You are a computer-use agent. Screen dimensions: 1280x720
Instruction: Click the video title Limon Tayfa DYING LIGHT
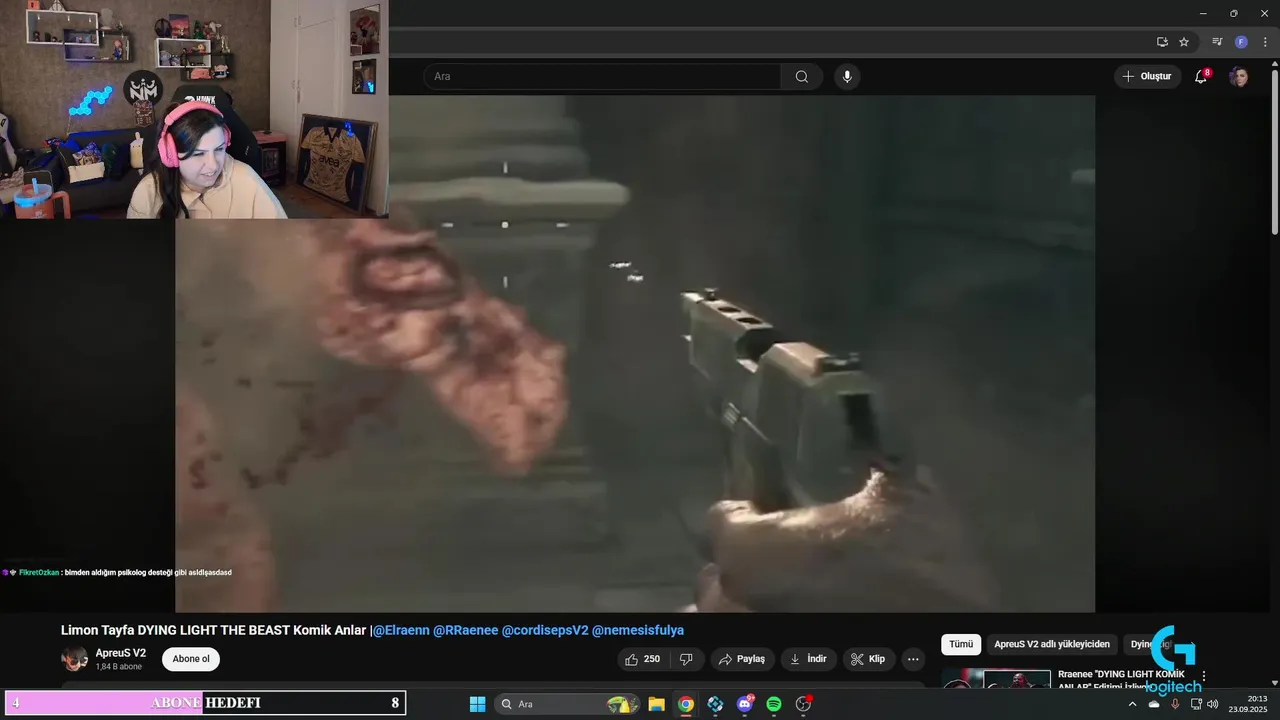pos(214,630)
